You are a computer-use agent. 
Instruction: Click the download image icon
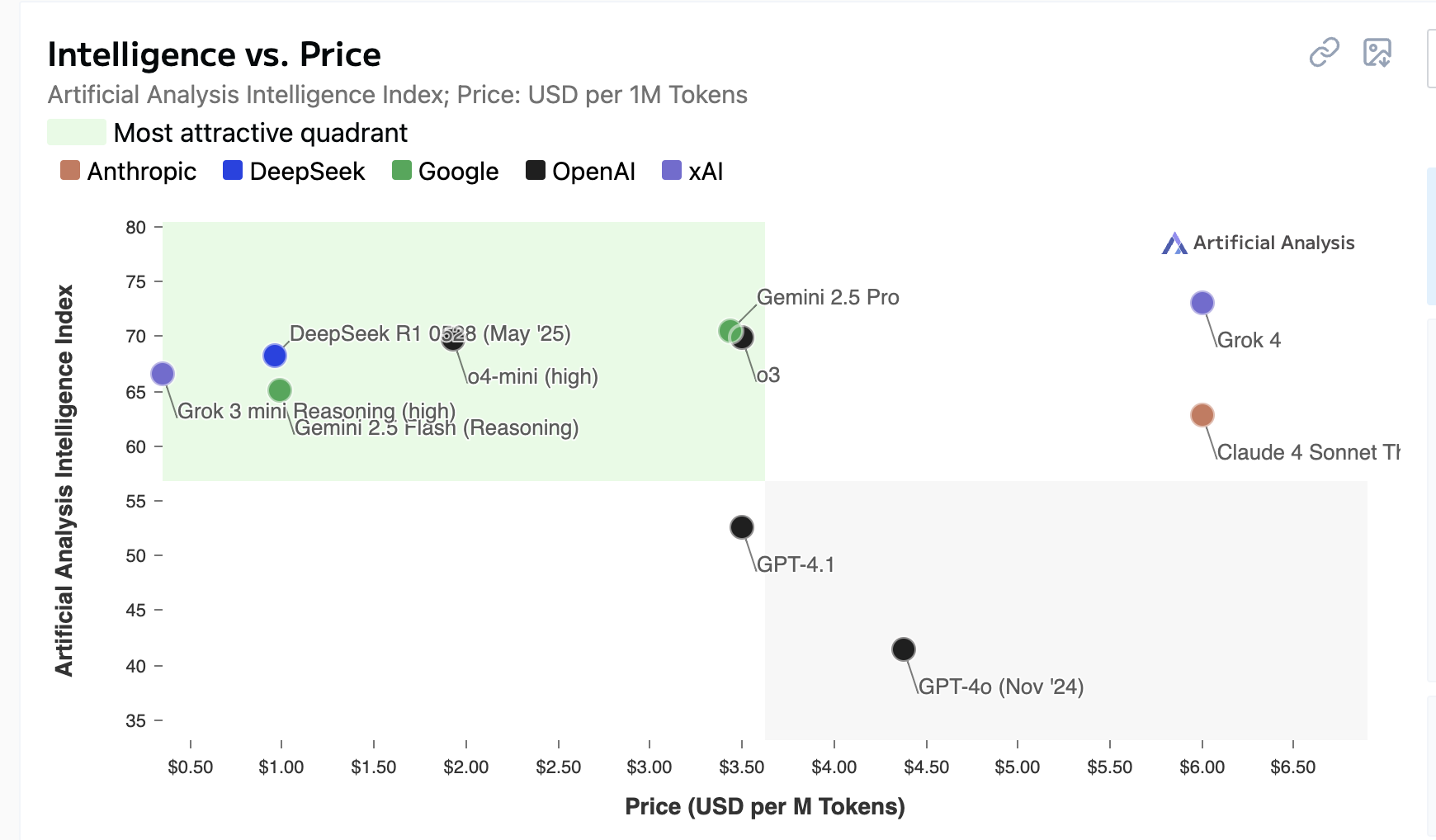[x=1377, y=53]
